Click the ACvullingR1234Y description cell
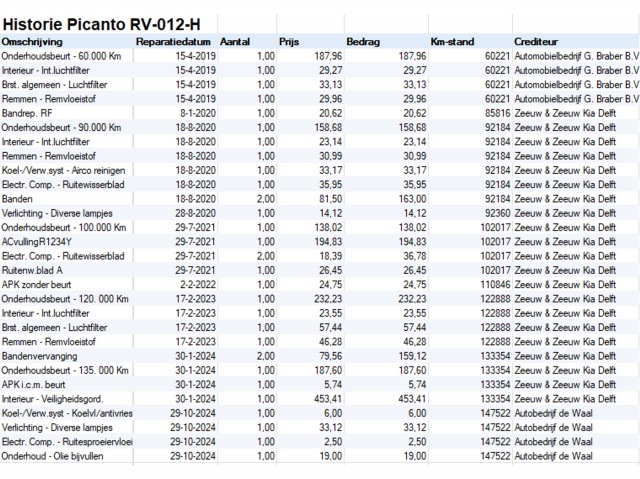This screenshot has height=479, width=640. point(42,242)
